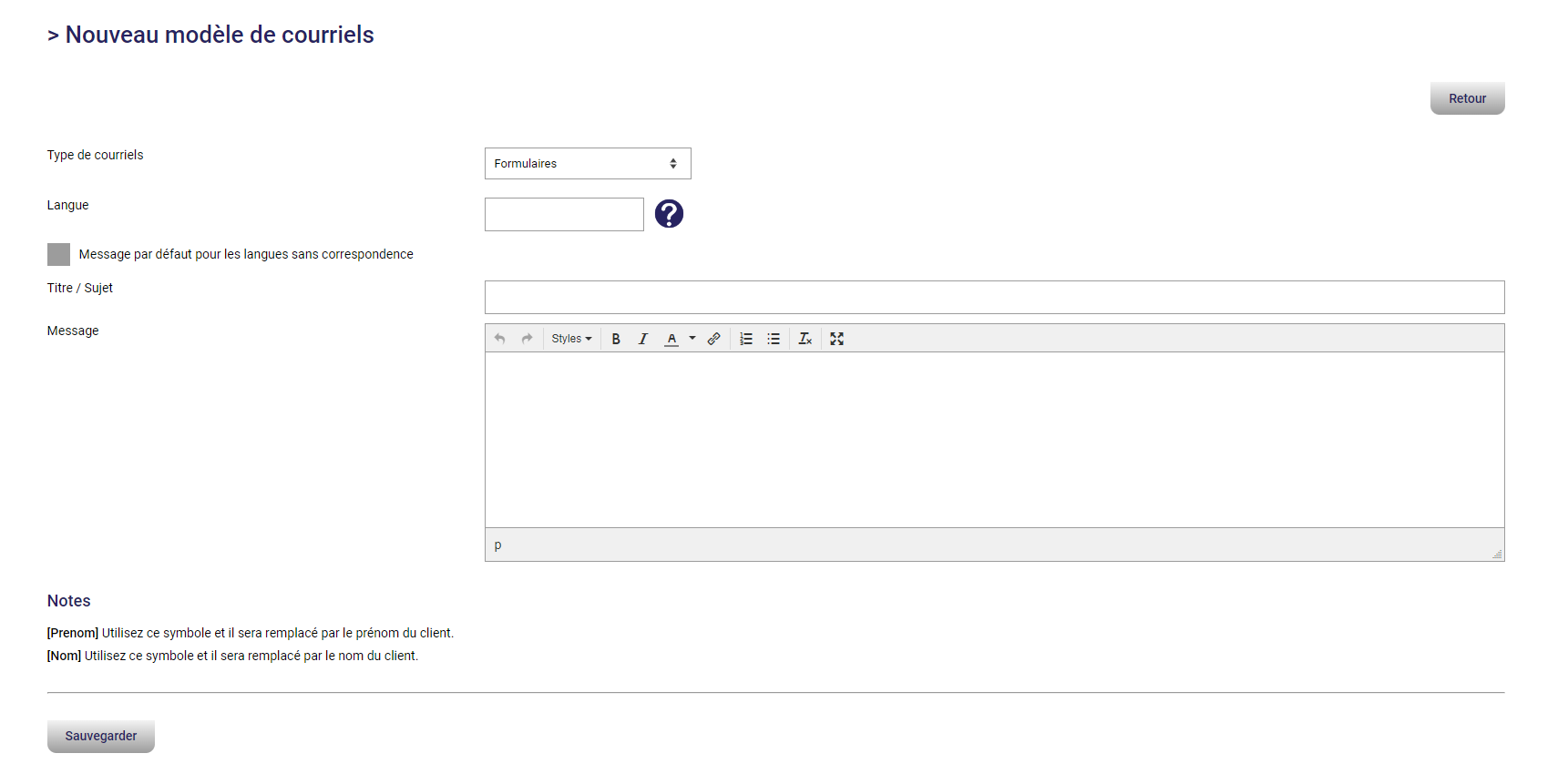1558x784 pixels.
Task: Toggle italic formatting in message editor
Action: click(x=643, y=339)
